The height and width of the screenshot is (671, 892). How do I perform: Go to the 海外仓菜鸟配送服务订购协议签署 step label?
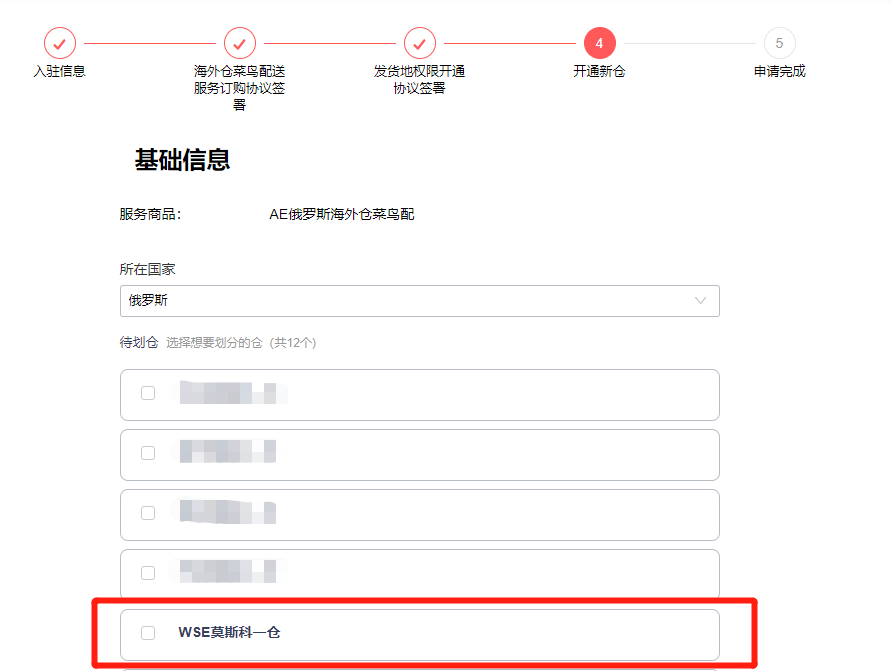pyautogui.click(x=240, y=87)
